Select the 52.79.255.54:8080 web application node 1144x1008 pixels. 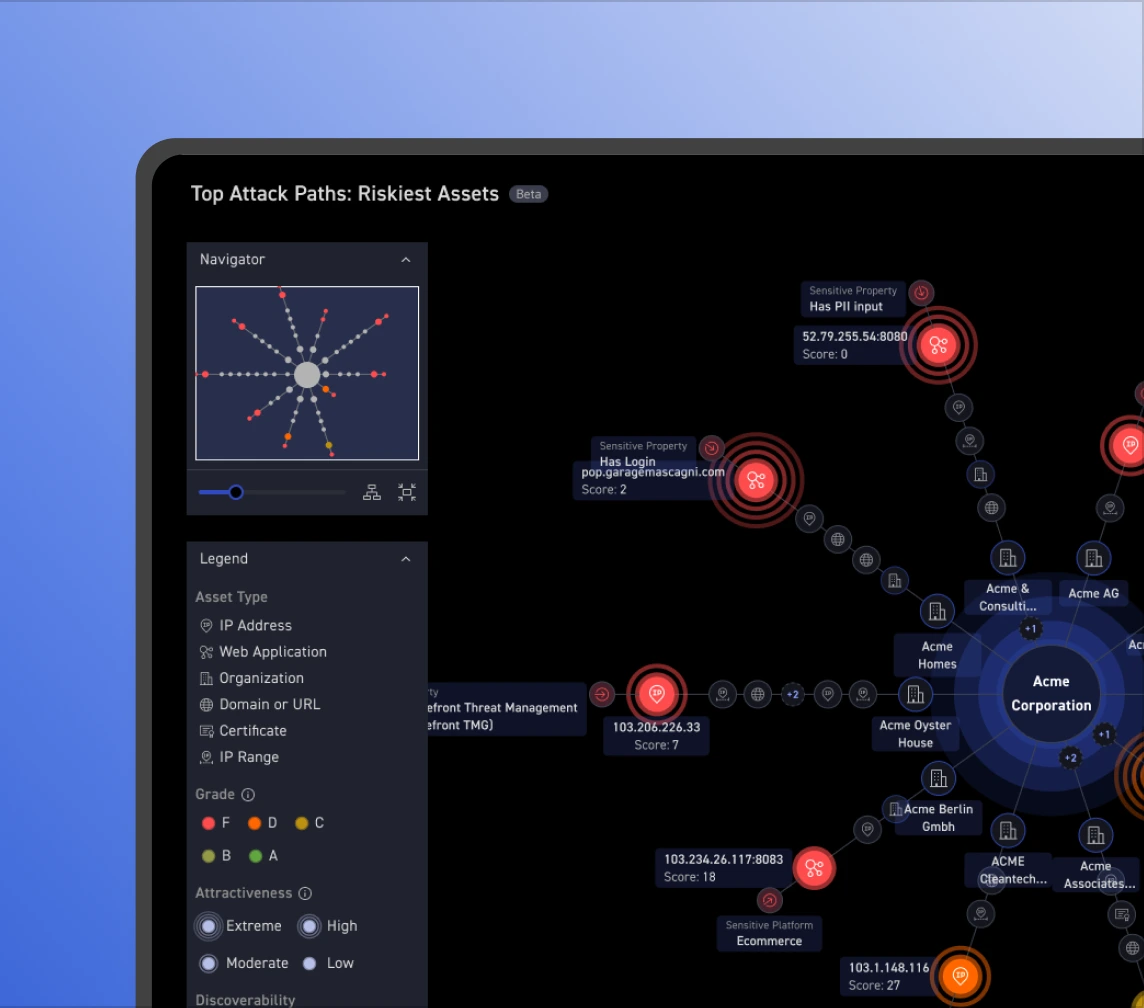tap(938, 345)
